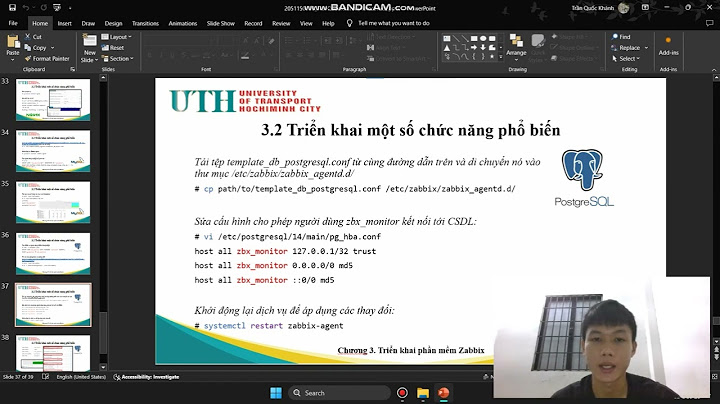This screenshot has height=404, width=720.
Task: Click the Trần Quốc Khánh account avatar
Action: pyautogui.click(x=624, y=7)
